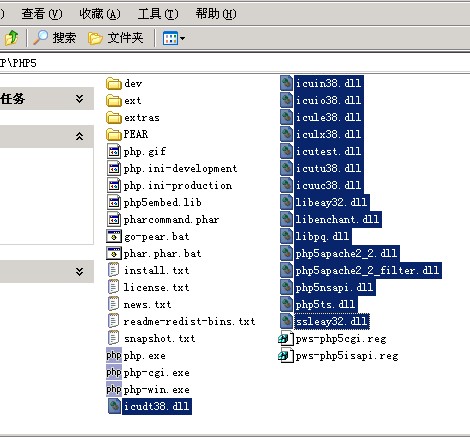Select the ext folder icon
The height and width of the screenshot is (437, 470).
tap(114, 100)
